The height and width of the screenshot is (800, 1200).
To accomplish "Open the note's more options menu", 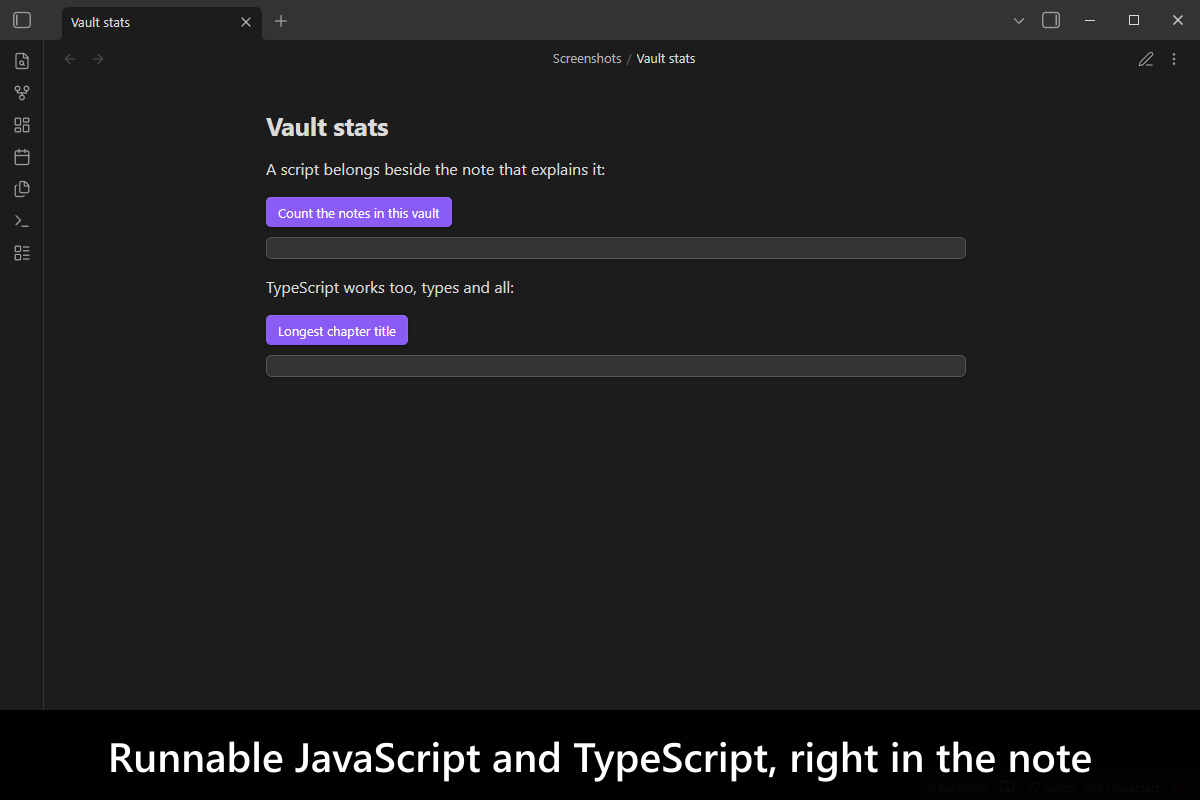I will [x=1174, y=59].
